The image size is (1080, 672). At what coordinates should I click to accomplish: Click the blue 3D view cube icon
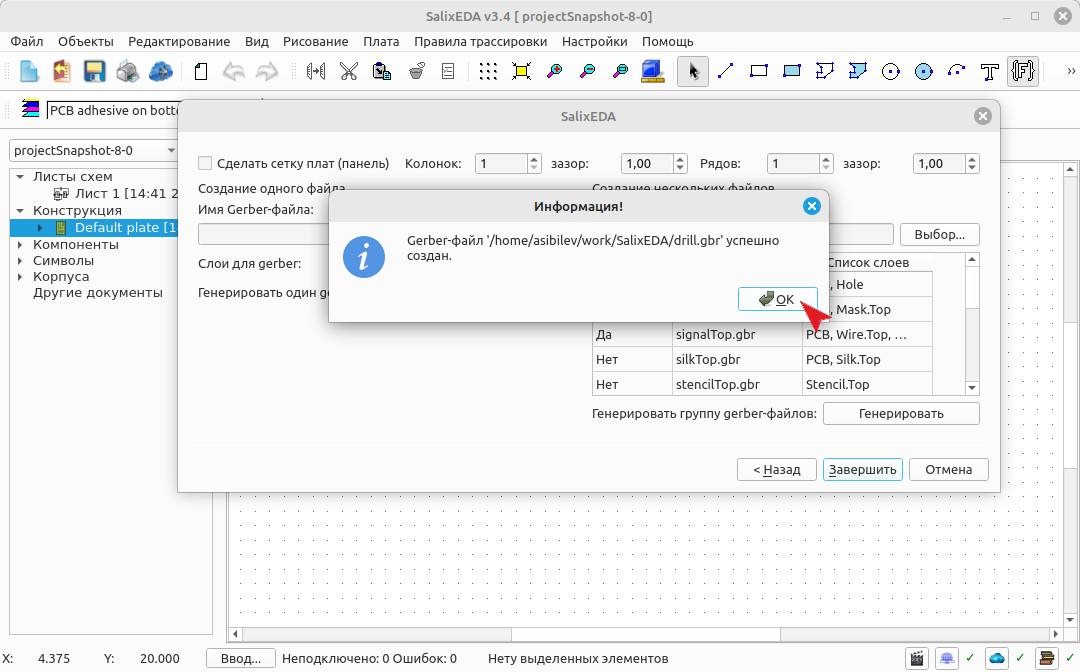(652, 71)
